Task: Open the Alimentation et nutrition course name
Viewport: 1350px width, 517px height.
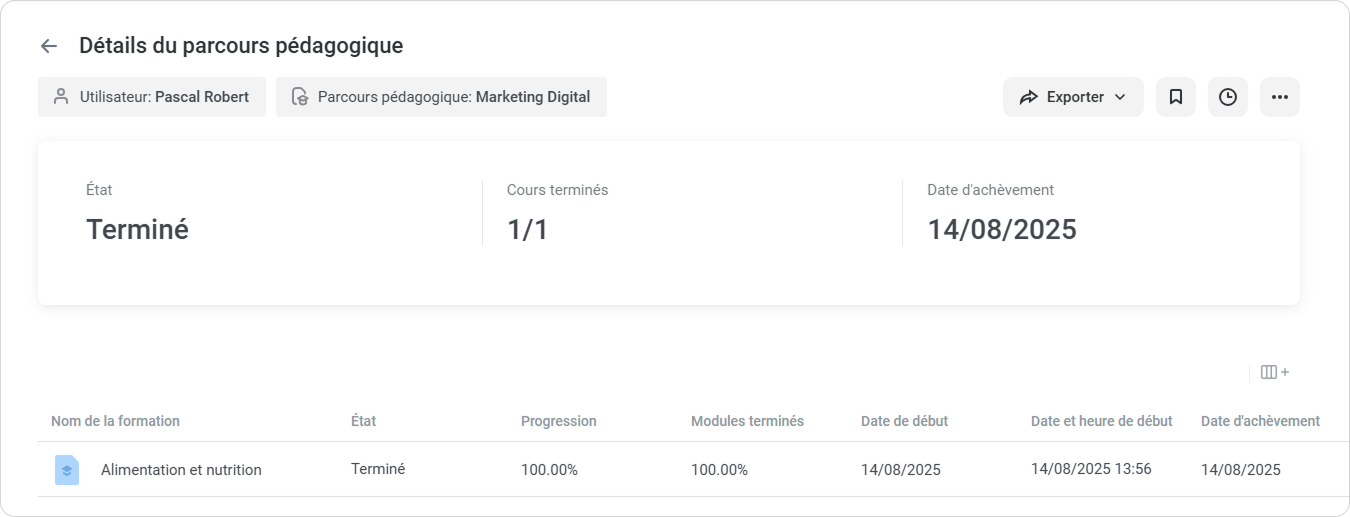Action: pyautogui.click(x=181, y=470)
